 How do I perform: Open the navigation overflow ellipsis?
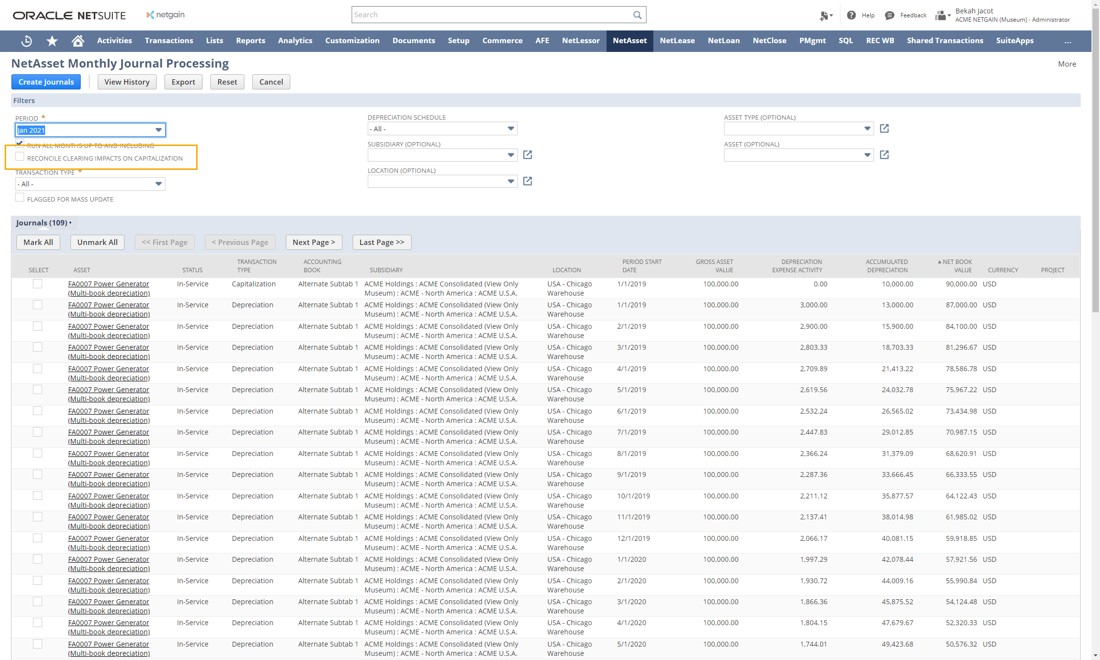pyautogui.click(x=1068, y=41)
